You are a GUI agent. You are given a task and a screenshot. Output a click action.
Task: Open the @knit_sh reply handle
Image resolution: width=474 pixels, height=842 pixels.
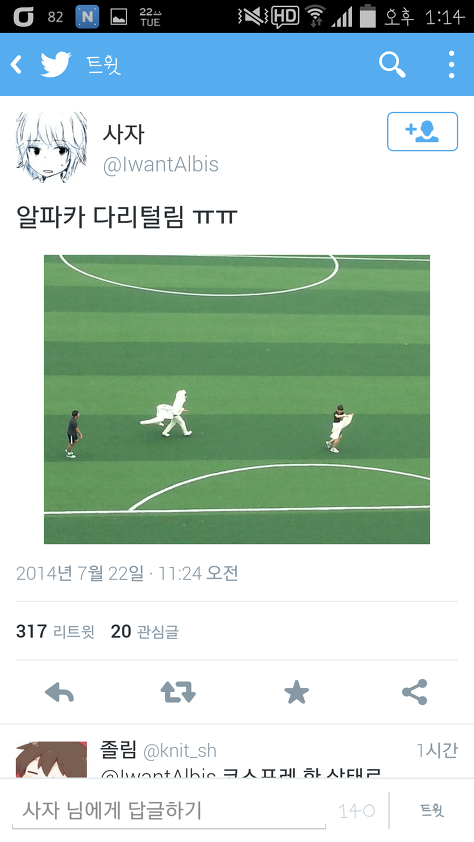(x=180, y=751)
